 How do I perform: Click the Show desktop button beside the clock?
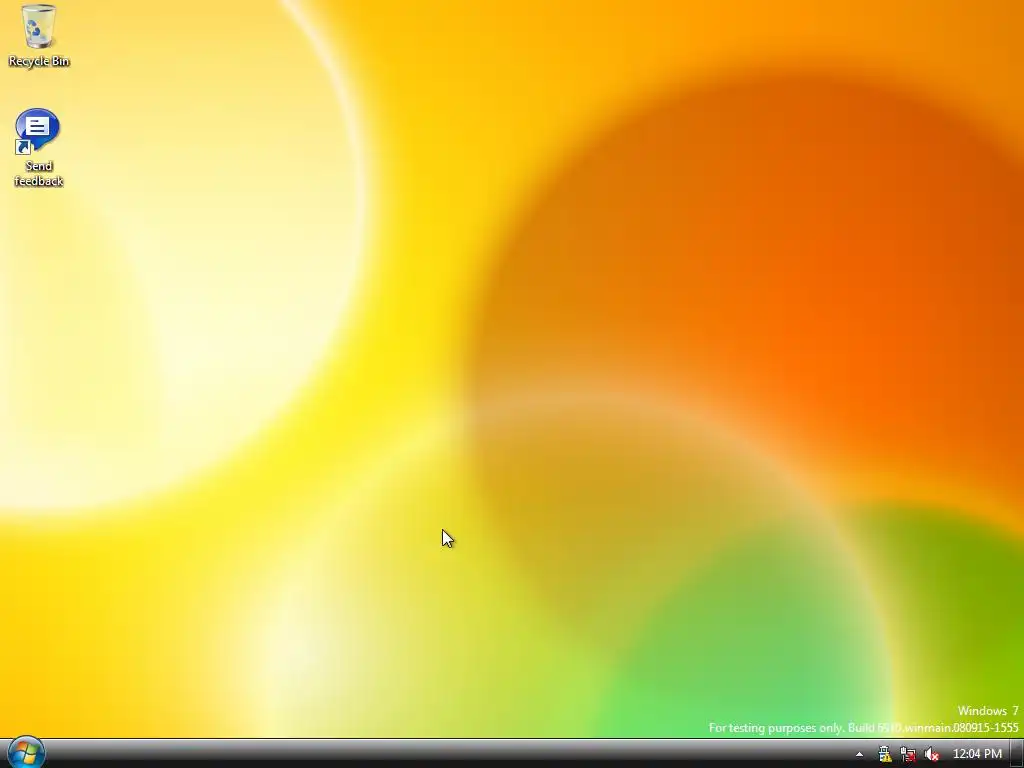click(1017, 754)
